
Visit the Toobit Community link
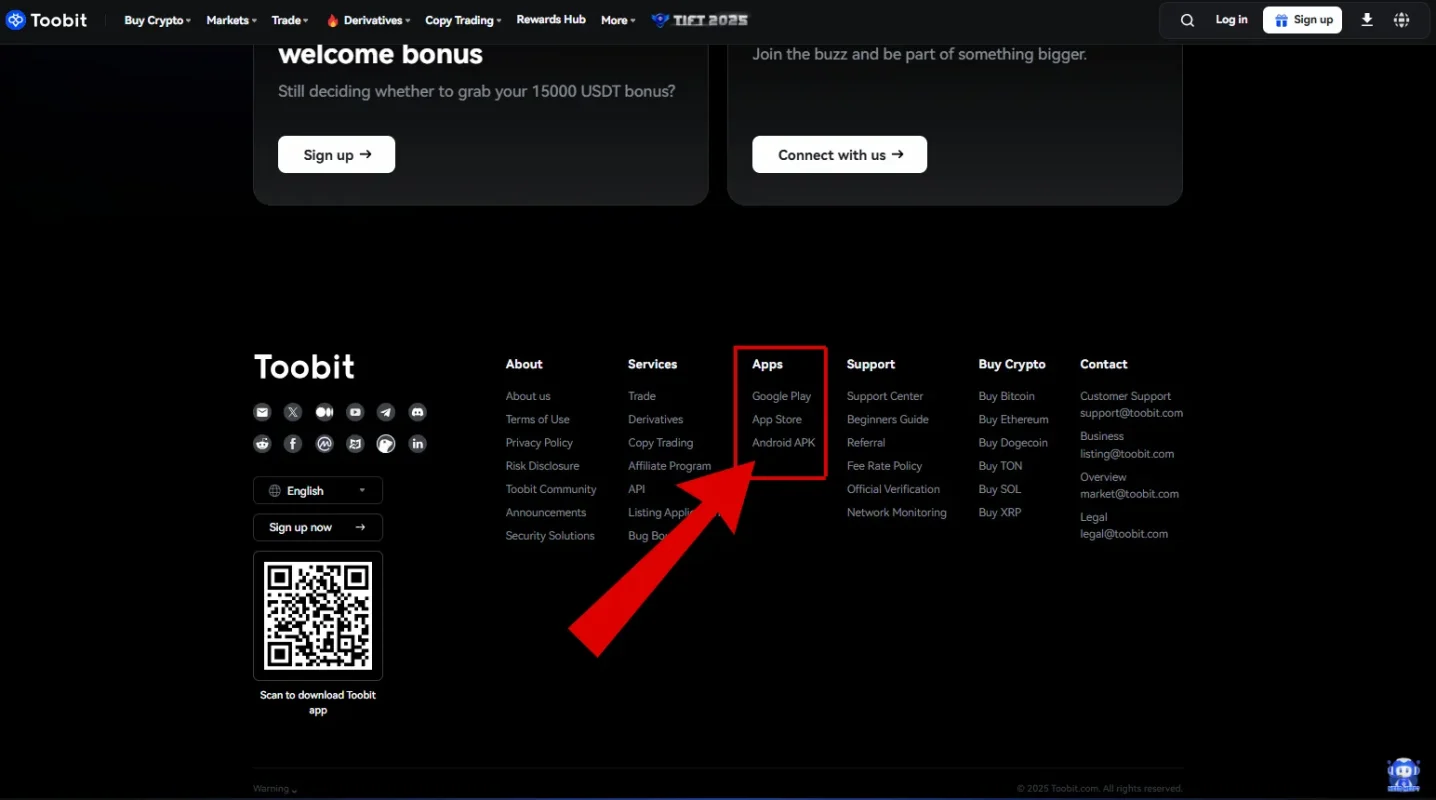click(x=551, y=489)
